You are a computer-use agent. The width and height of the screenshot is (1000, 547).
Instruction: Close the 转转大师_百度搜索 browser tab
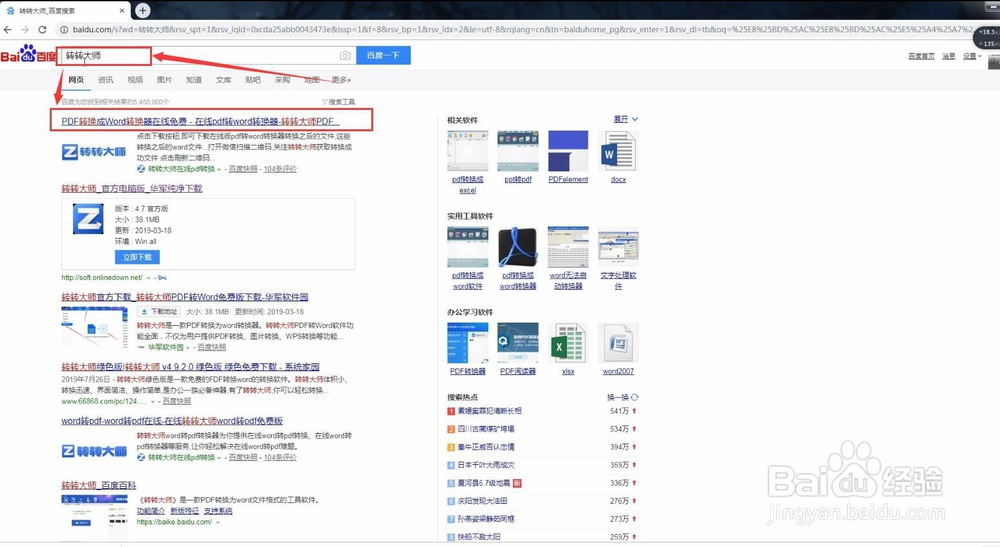click(x=122, y=11)
